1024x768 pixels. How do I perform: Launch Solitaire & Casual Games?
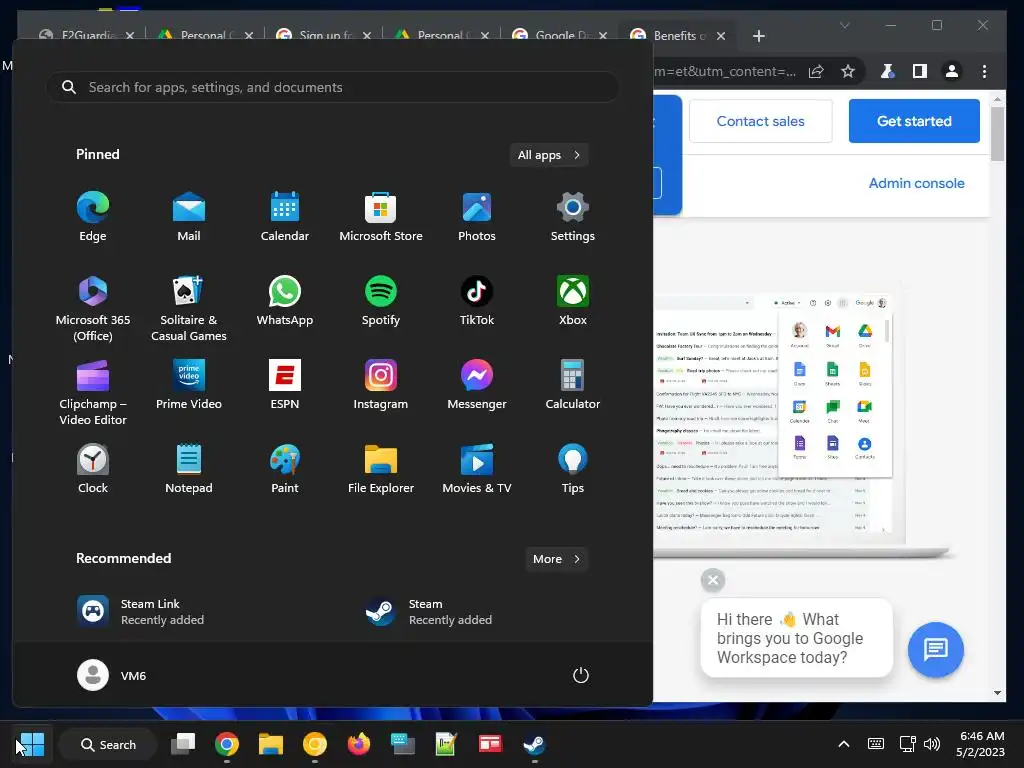click(189, 308)
